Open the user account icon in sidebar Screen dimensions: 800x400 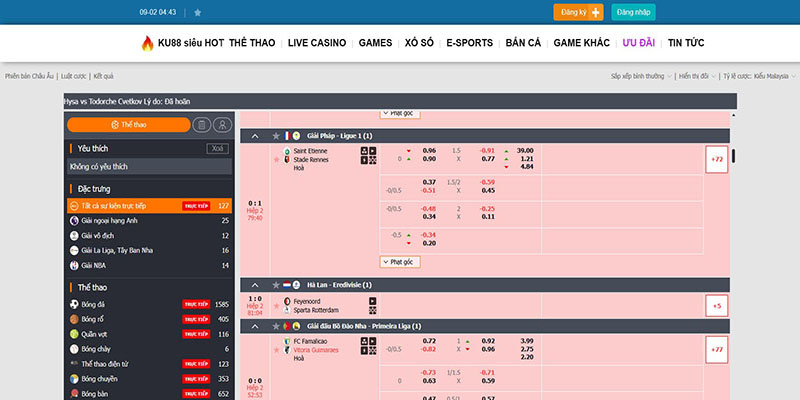pyautogui.click(x=222, y=125)
